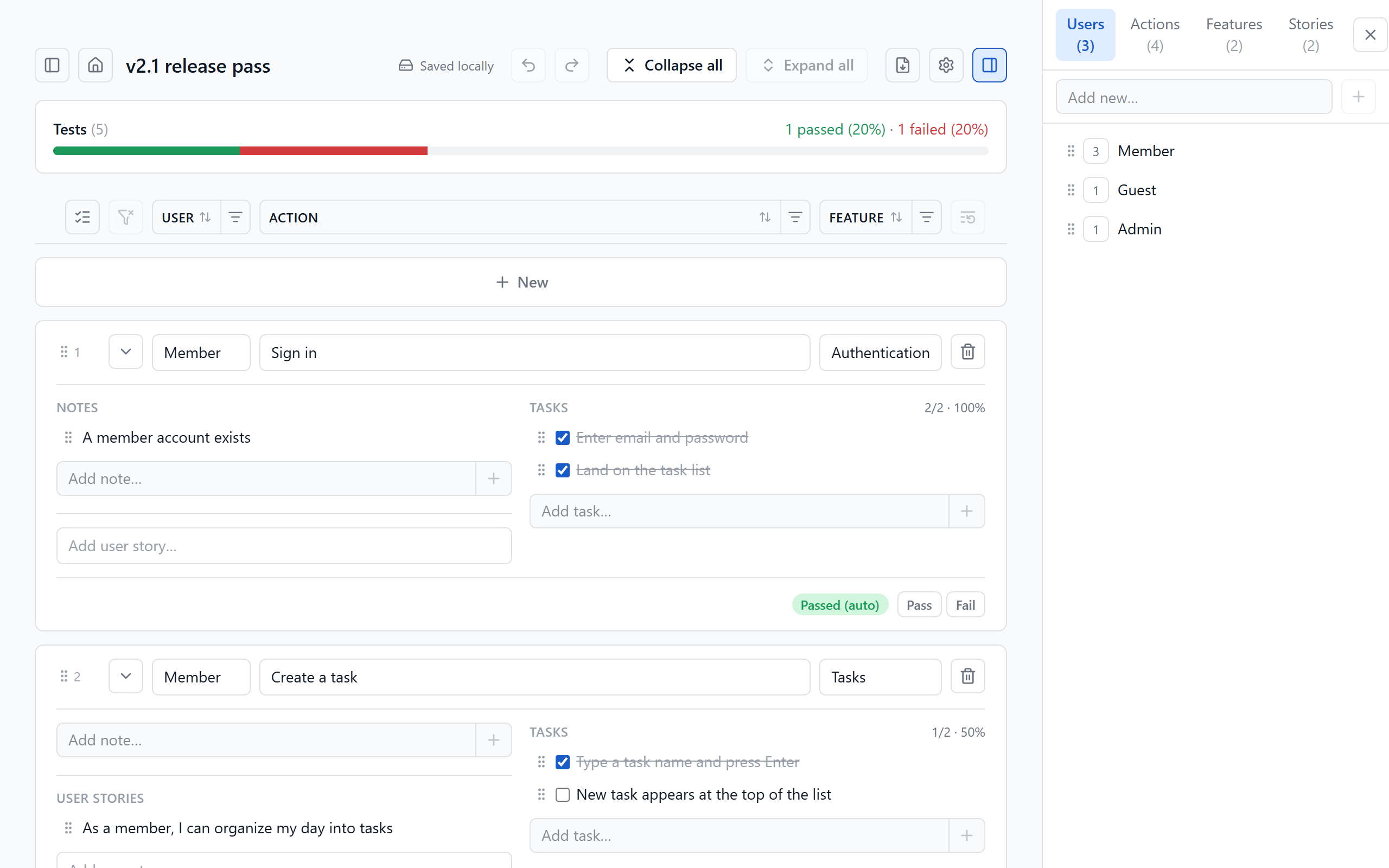Mark Sign in test as Pass
The height and width of the screenshot is (868, 1389).
(919, 605)
